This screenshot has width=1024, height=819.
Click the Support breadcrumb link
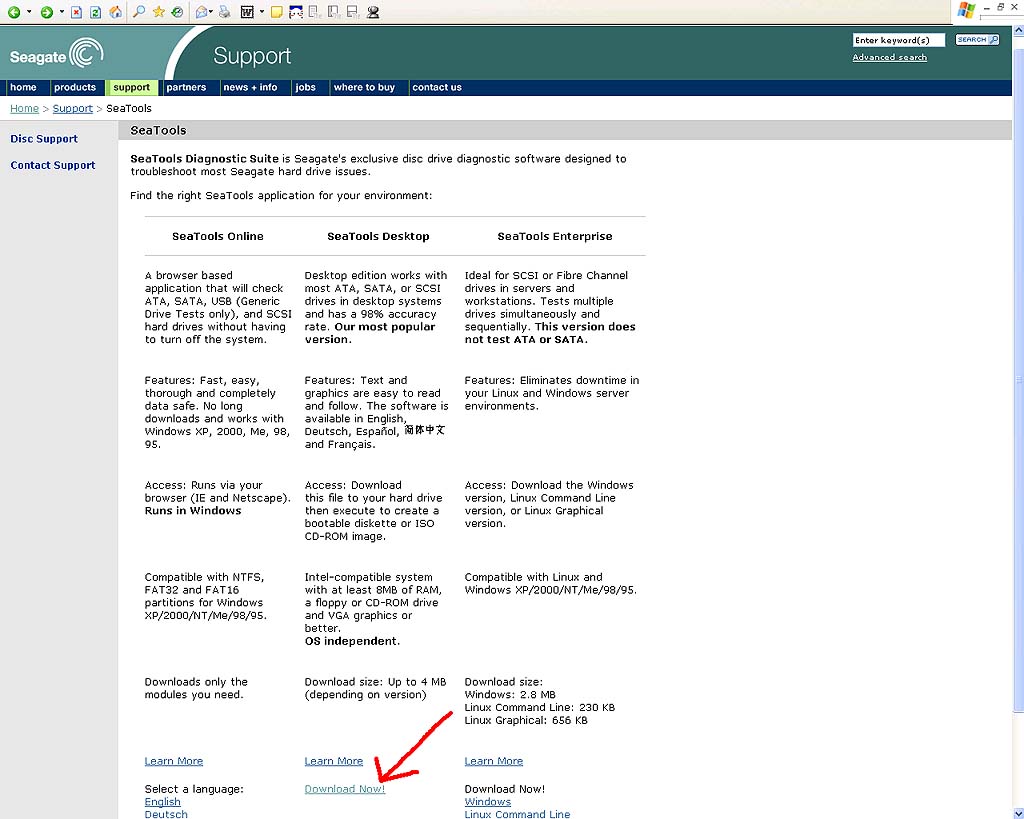click(72, 108)
